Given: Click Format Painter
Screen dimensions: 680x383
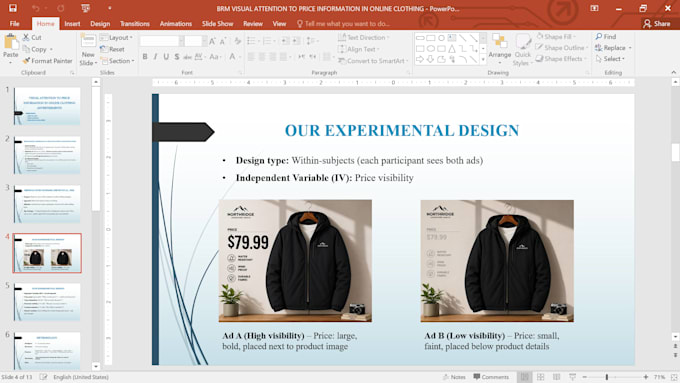Looking at the screenshot, I should pos(48,61).
